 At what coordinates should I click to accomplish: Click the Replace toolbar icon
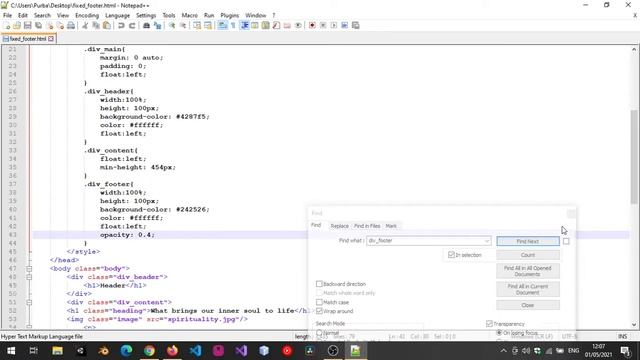pos(157,25)
